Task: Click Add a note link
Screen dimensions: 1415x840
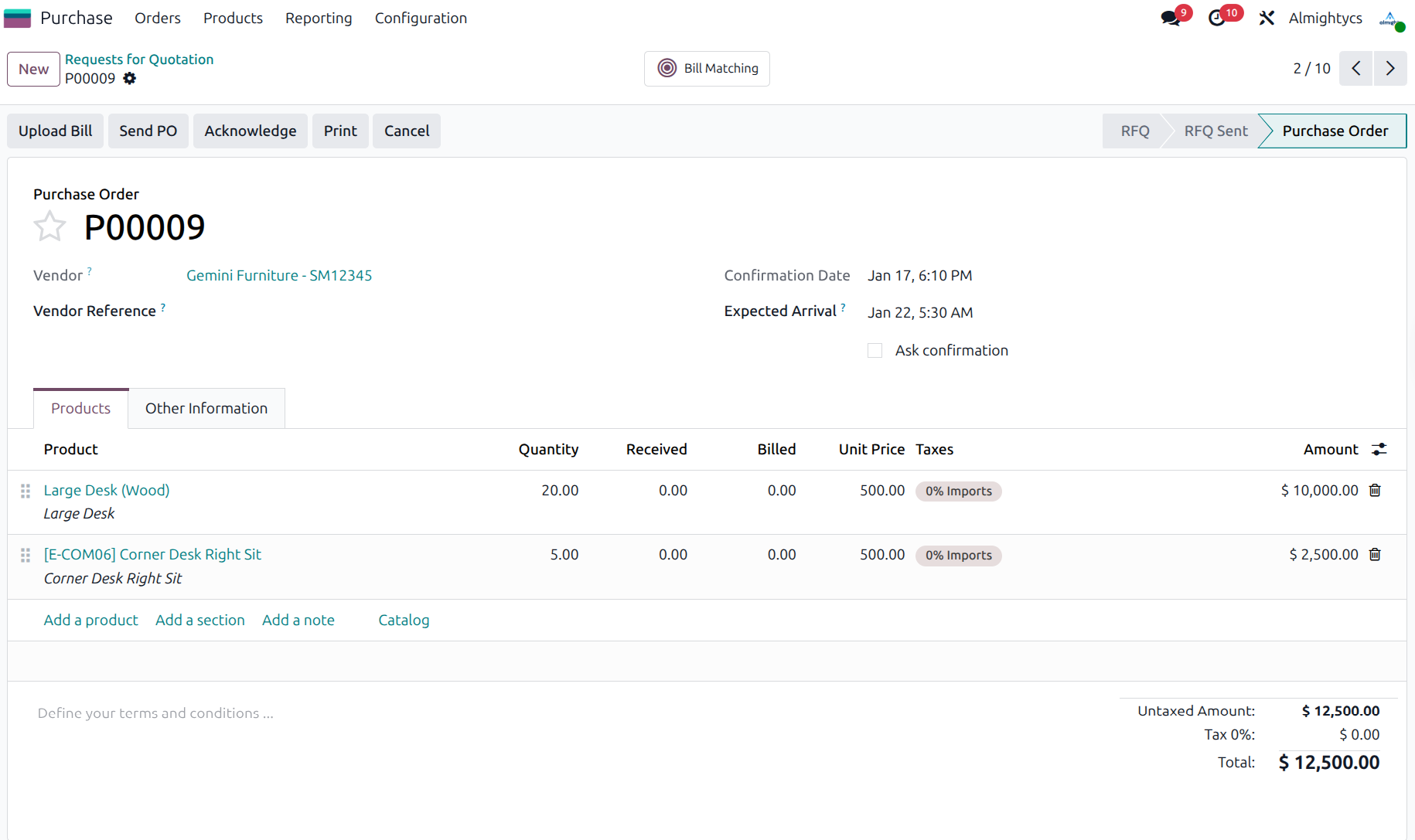Action: [298, 620]
